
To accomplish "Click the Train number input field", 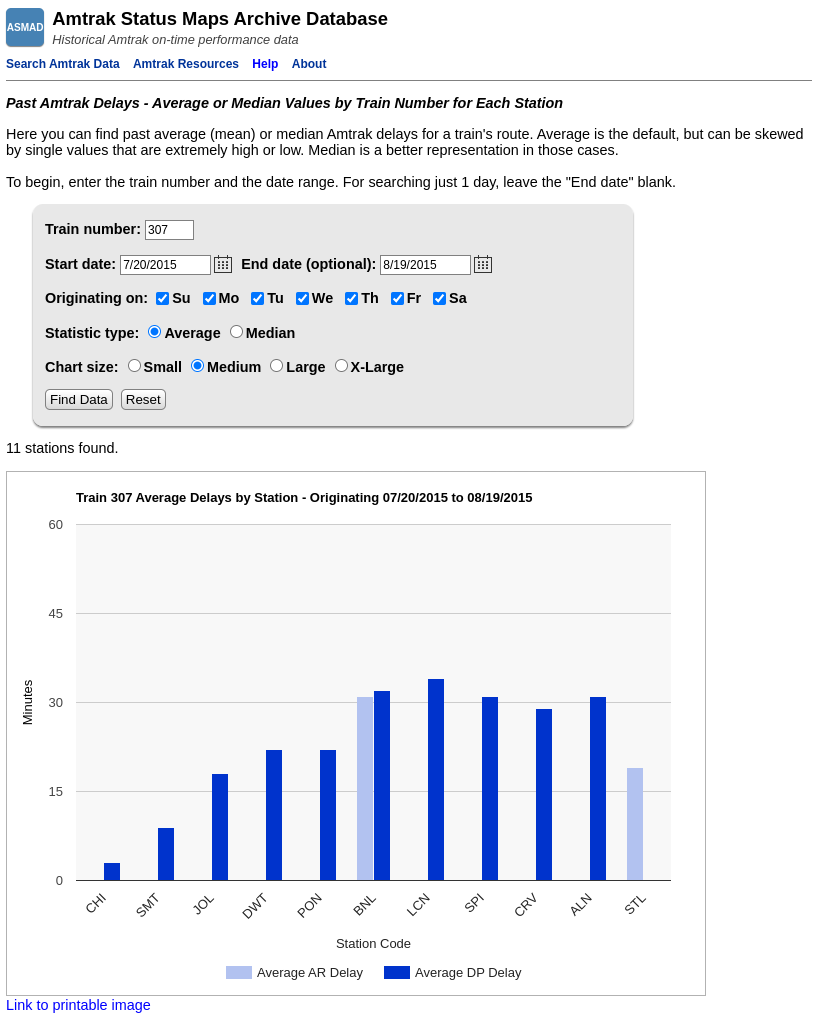I will [169, 229].
